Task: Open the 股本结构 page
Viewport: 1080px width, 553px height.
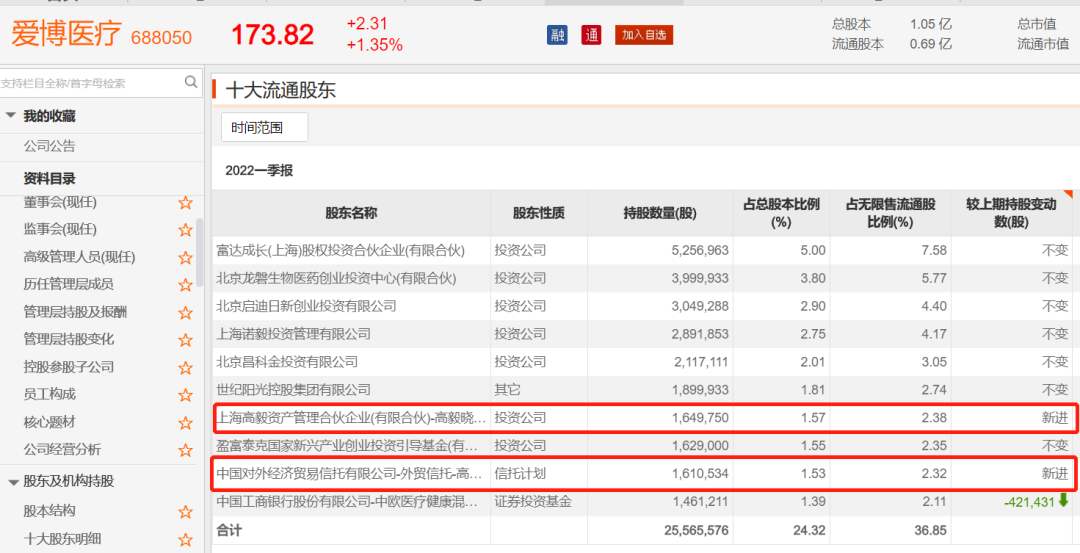Action: (50, 511)
